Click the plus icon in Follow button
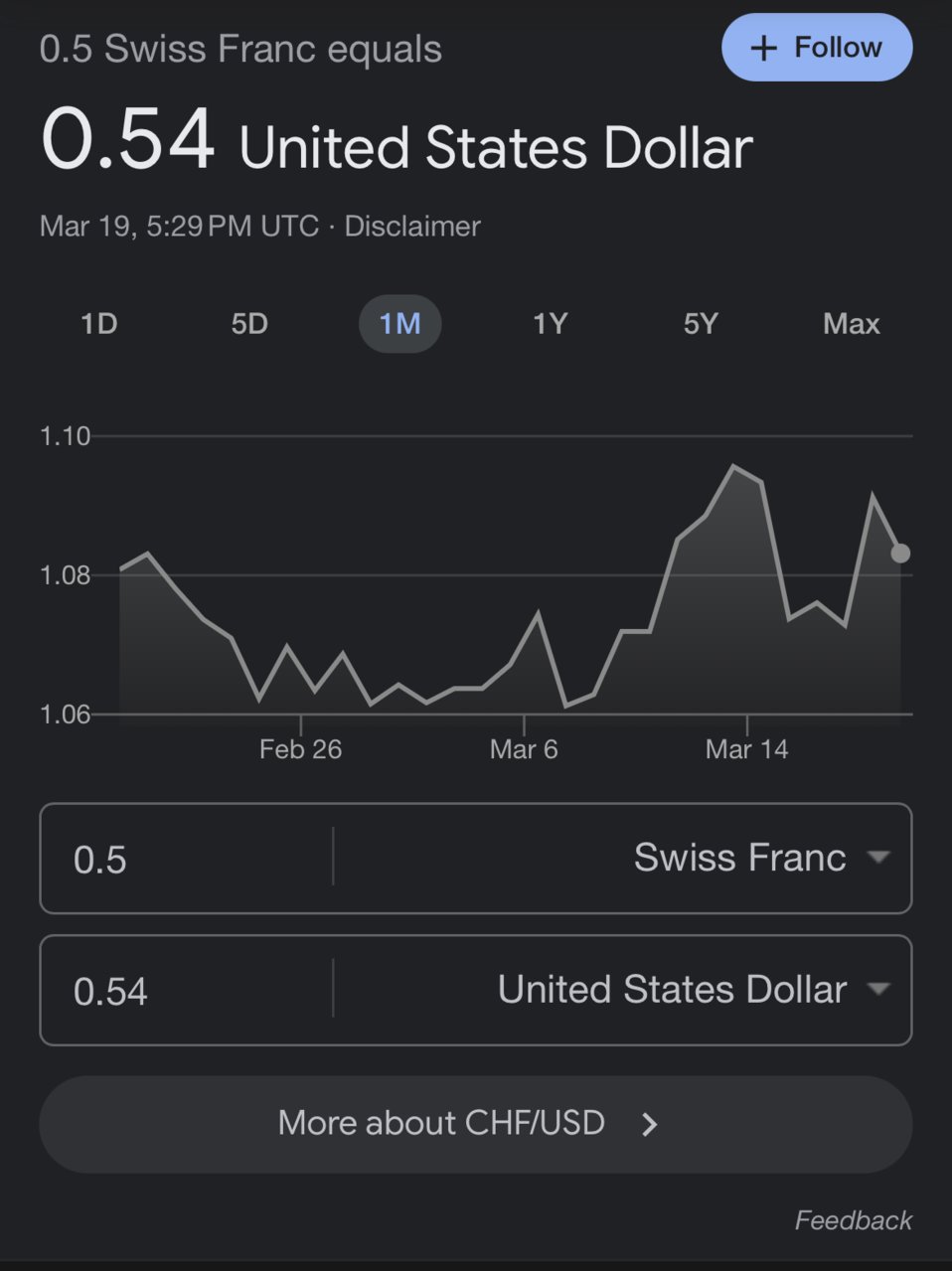 [763, 49]
